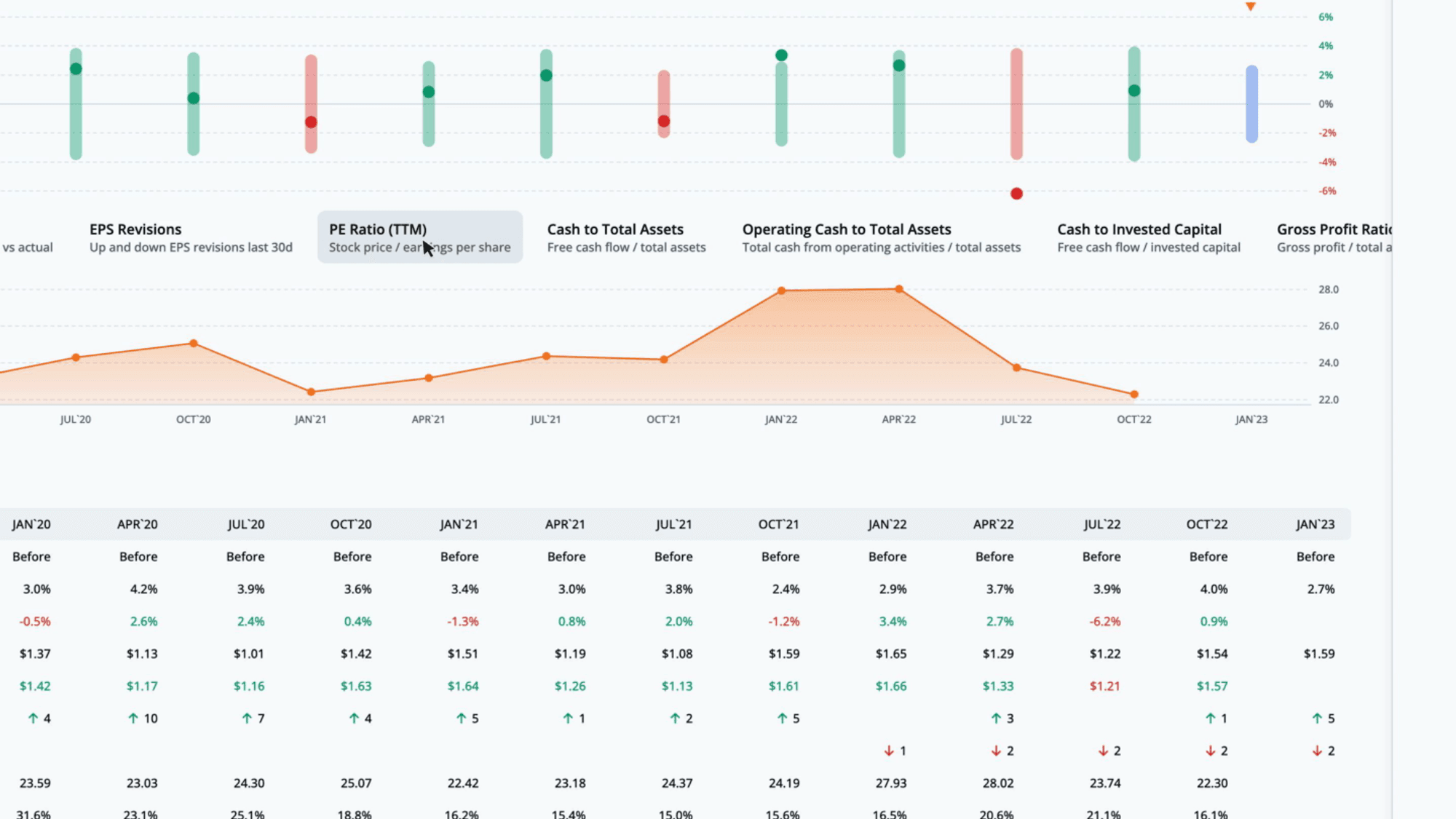Open the Gross Profit Ratio tab
Viewport: 1456px width, 819px height.
[x=1334, y=237]
